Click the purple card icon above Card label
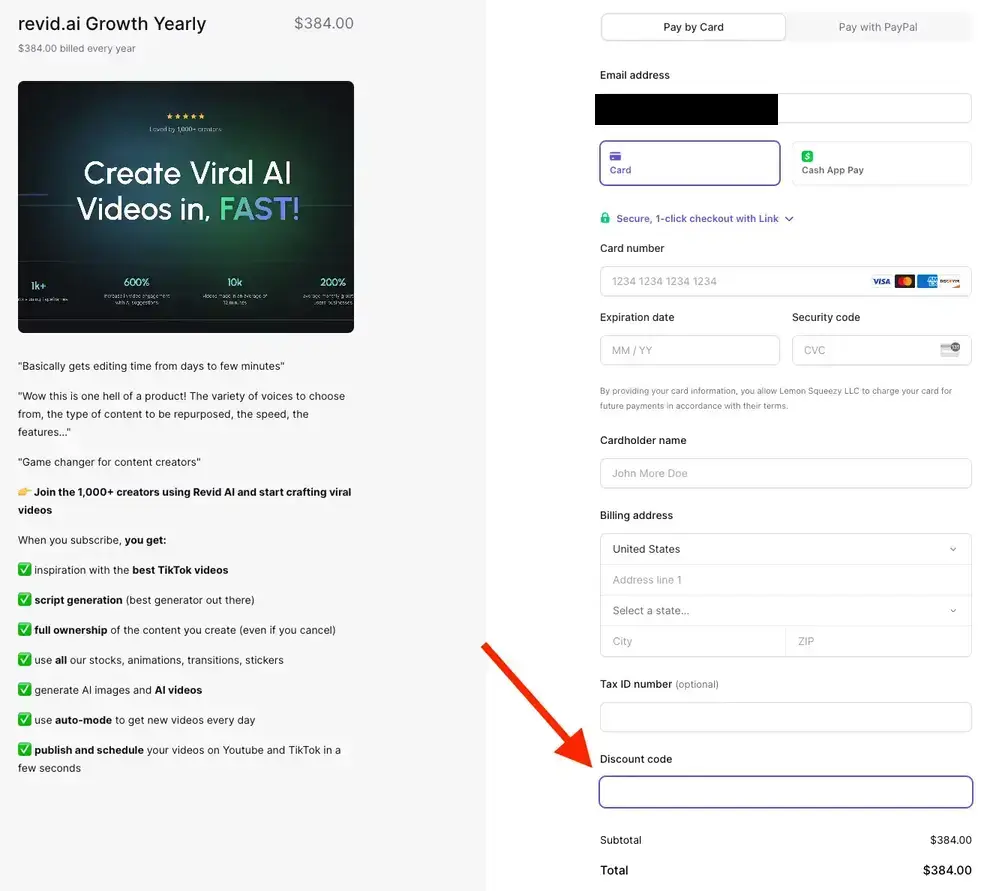996x891 pixels. pyautogui.click(x=615, y=156)
